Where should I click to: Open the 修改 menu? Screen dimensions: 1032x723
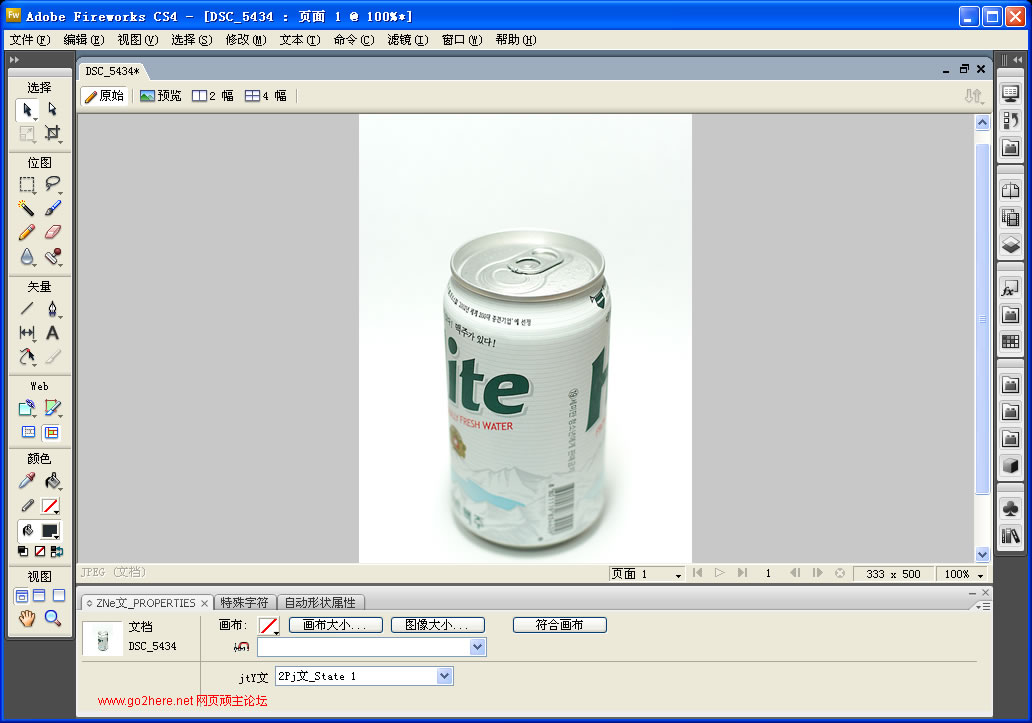click(245, 40)
